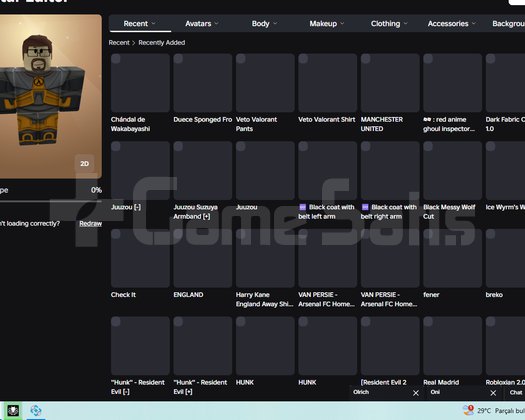
Task: Open the Makeup tab
Action: tap(327, 23)
